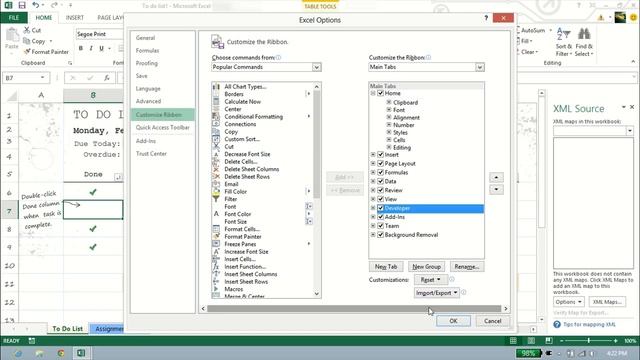The width and height of the screenshot is (640, 360).
Task: Click the Insert Function fx command icon
Action: pyautogui.click(x=216, y=267)
